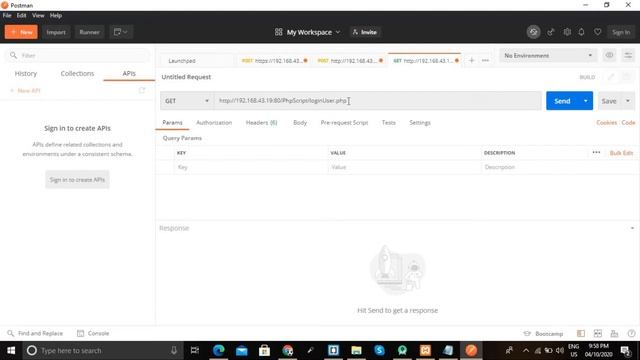Switch to the Collections sidebar tab
Viewport: 640px width, 360px height.
click(77, 73)
